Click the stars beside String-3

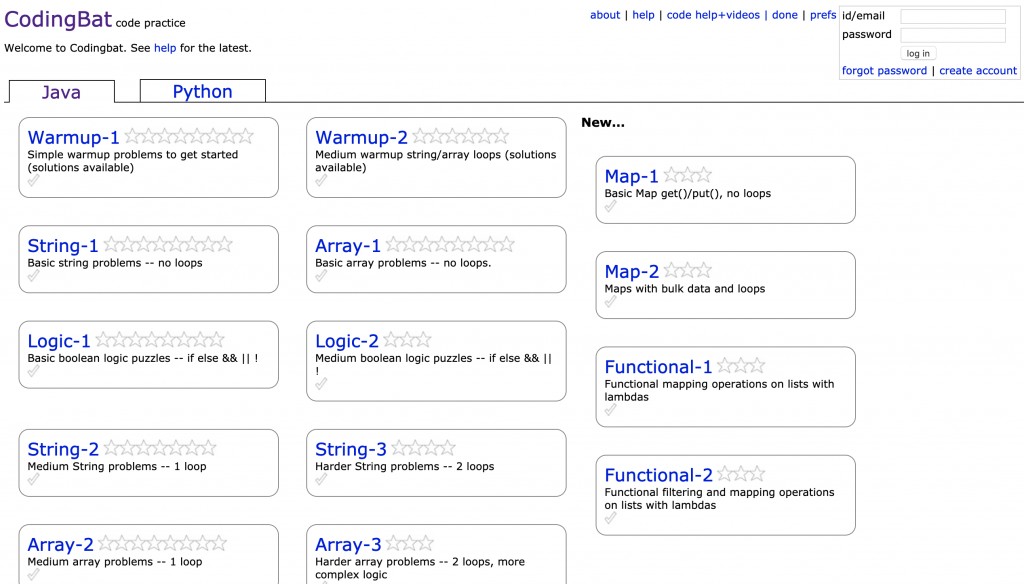coord(423,449)
